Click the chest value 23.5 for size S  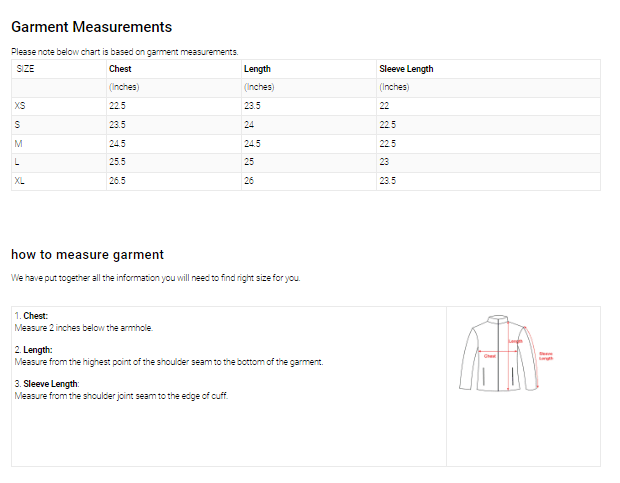tap(117, 125)
